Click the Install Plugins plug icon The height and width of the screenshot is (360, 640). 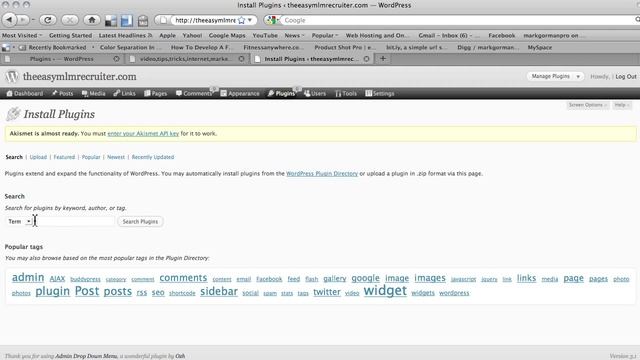(x=13, y=114)
